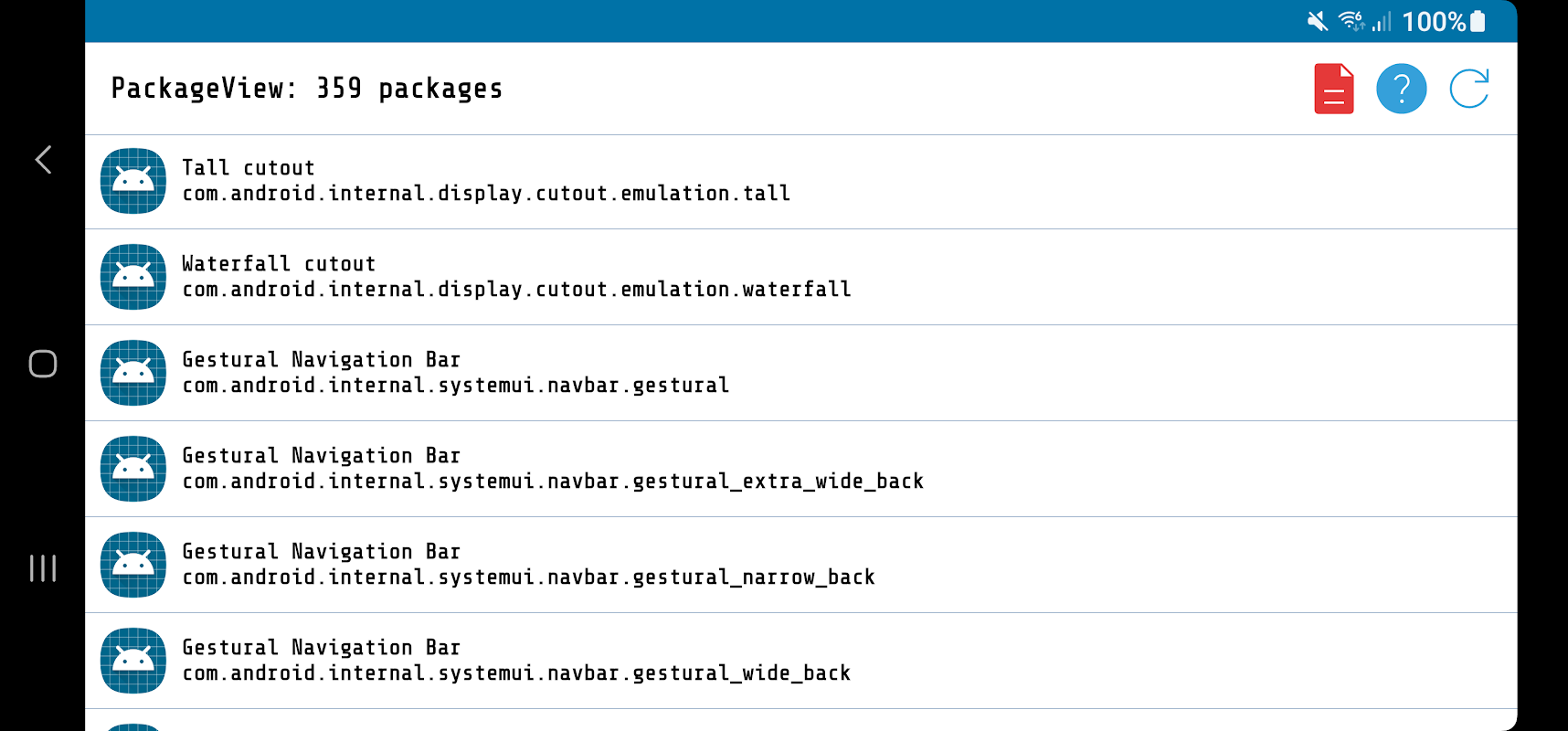Select the gestural_wide_back package name
This screenshot has height=731, width=1568.
[516, 673]
